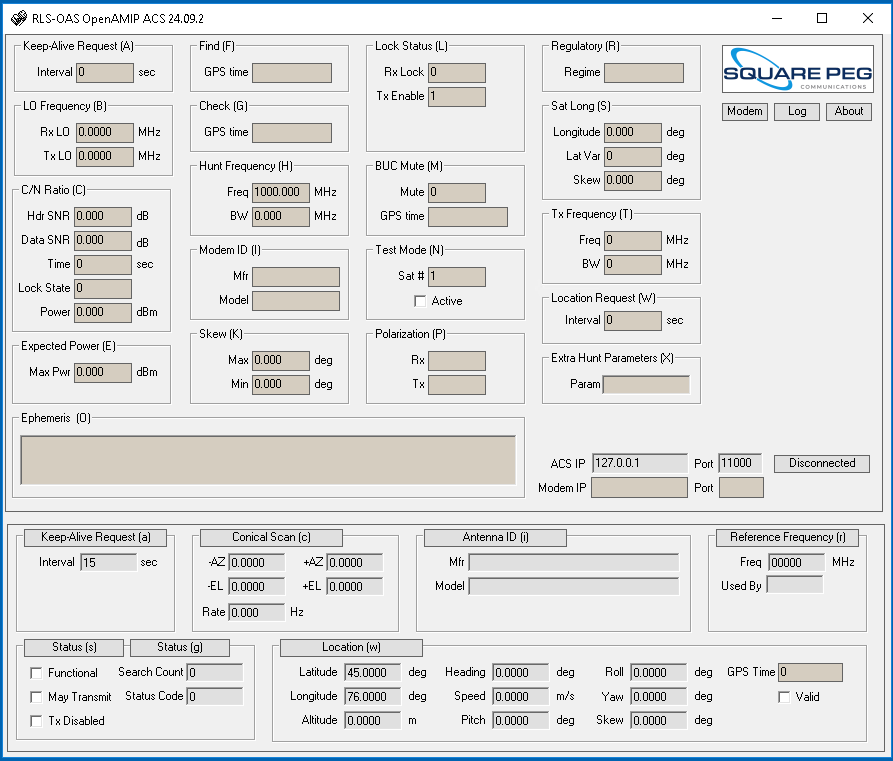Viewport: 893px width, 761px height.
Task: Select the Mute field in BUC Mute
Action: [x=457, y=193]
